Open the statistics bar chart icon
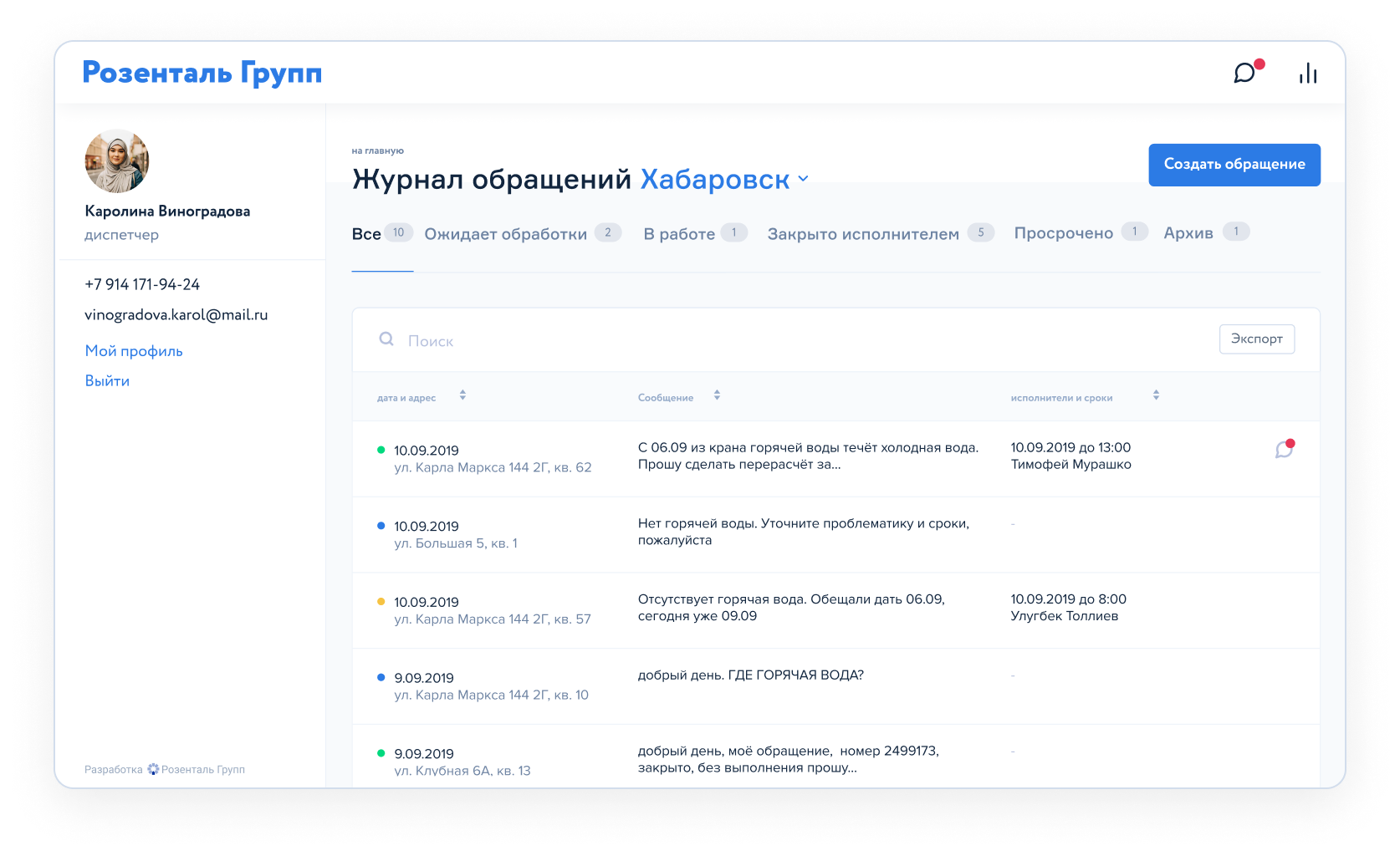 1307,74
